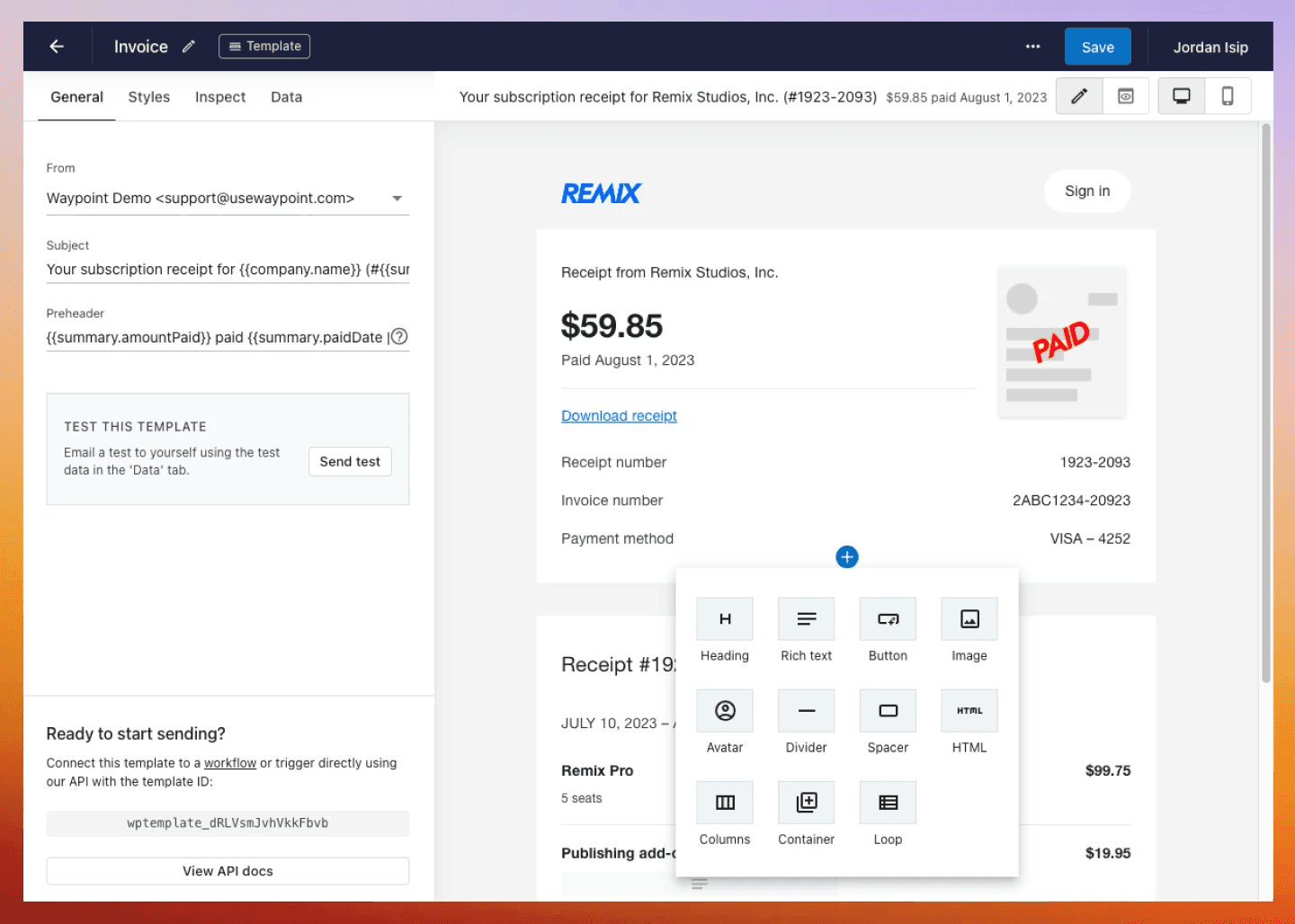The image size is (1295, 924).
Task: Open the Inspect tab
Action: pos(220,97)
